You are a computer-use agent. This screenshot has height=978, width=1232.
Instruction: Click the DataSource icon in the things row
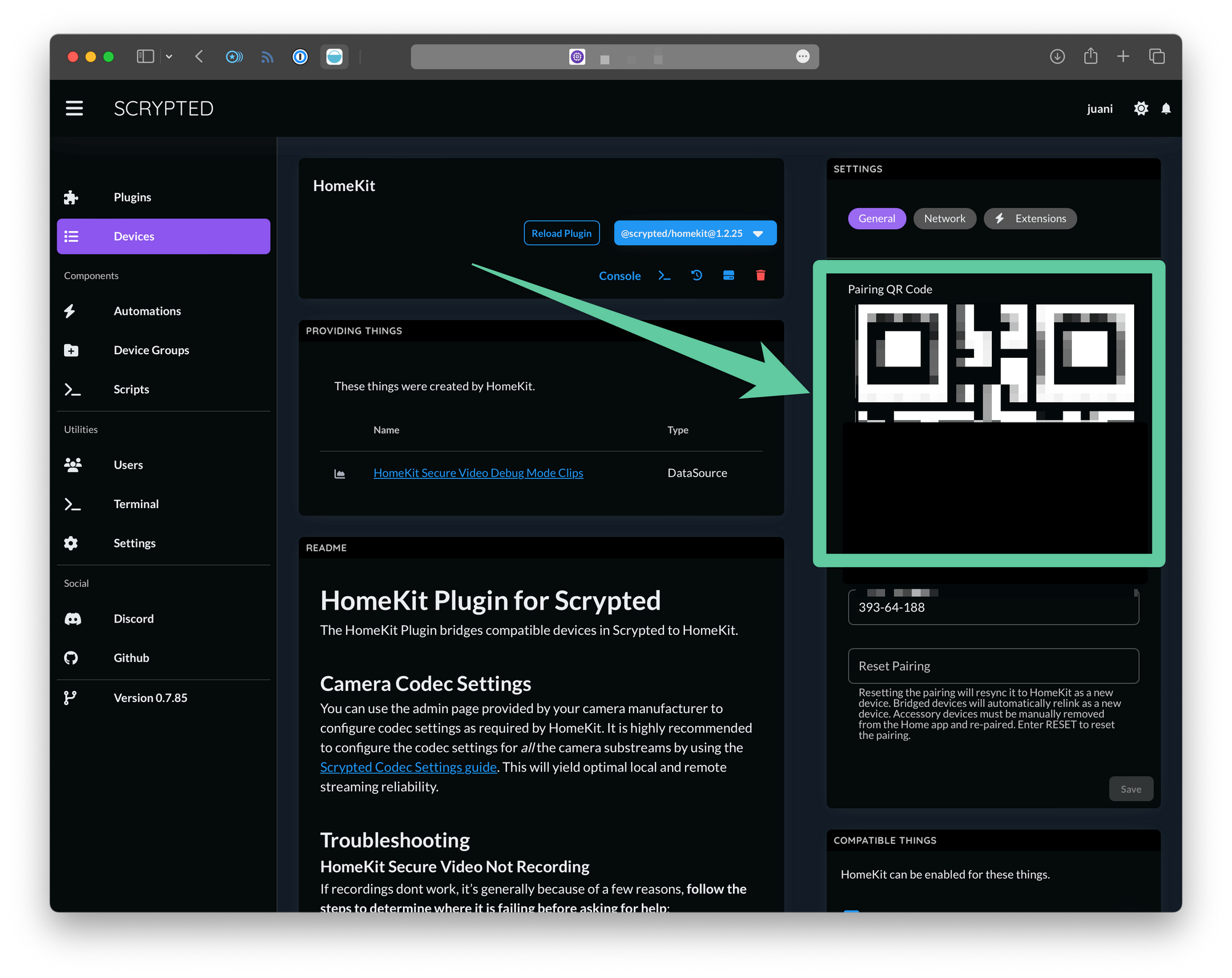pyautogui.click(x=339, y=474)
